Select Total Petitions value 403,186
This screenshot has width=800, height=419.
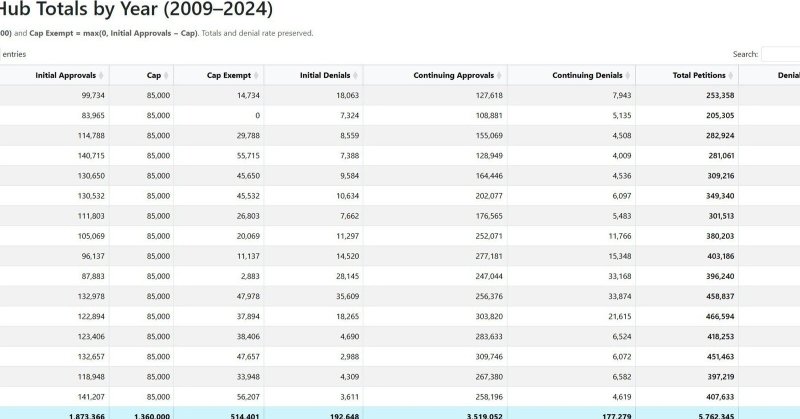[x=720, y=256]
